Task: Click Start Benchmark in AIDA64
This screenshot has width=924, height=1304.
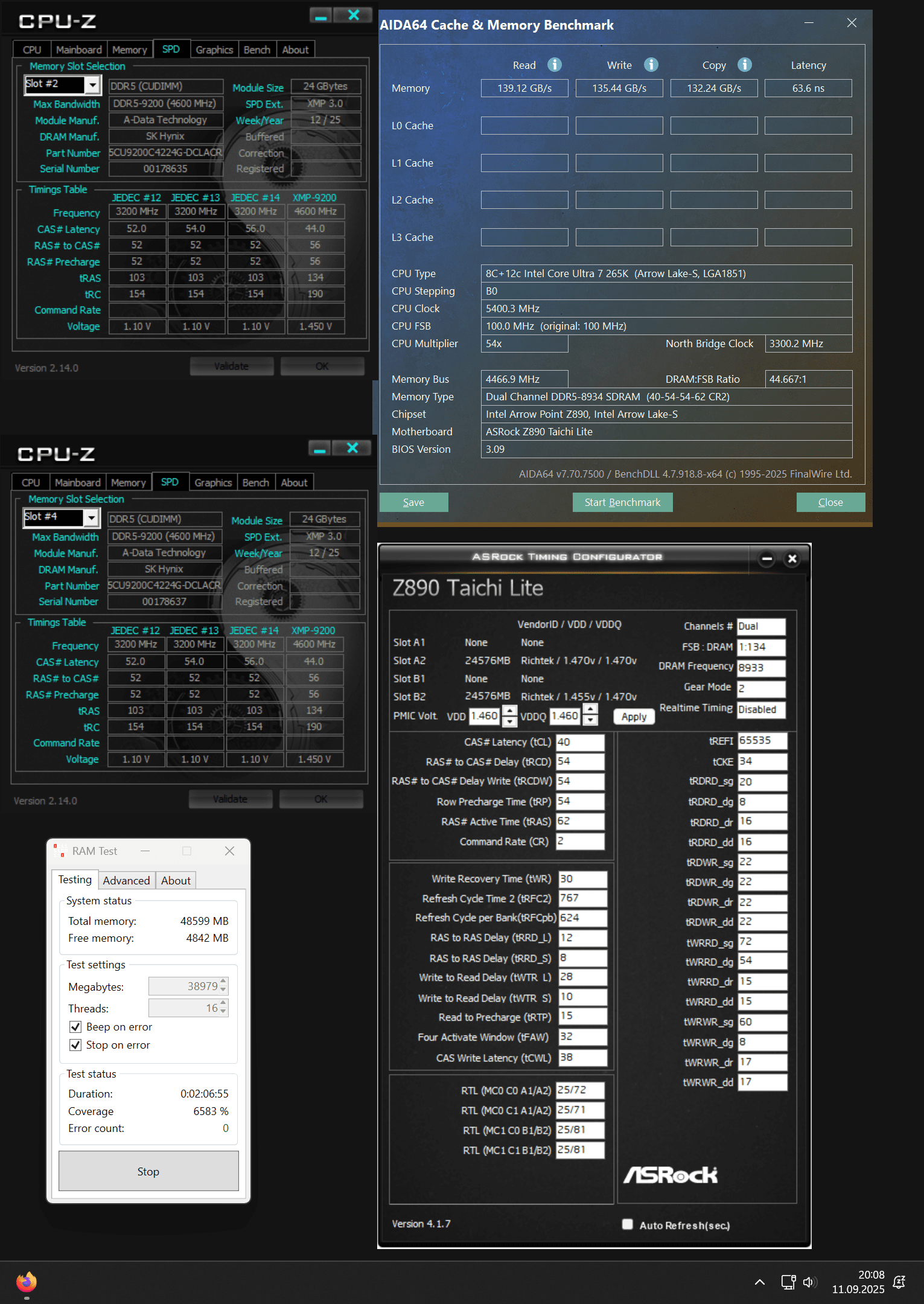Action: [x=622, y=502]
